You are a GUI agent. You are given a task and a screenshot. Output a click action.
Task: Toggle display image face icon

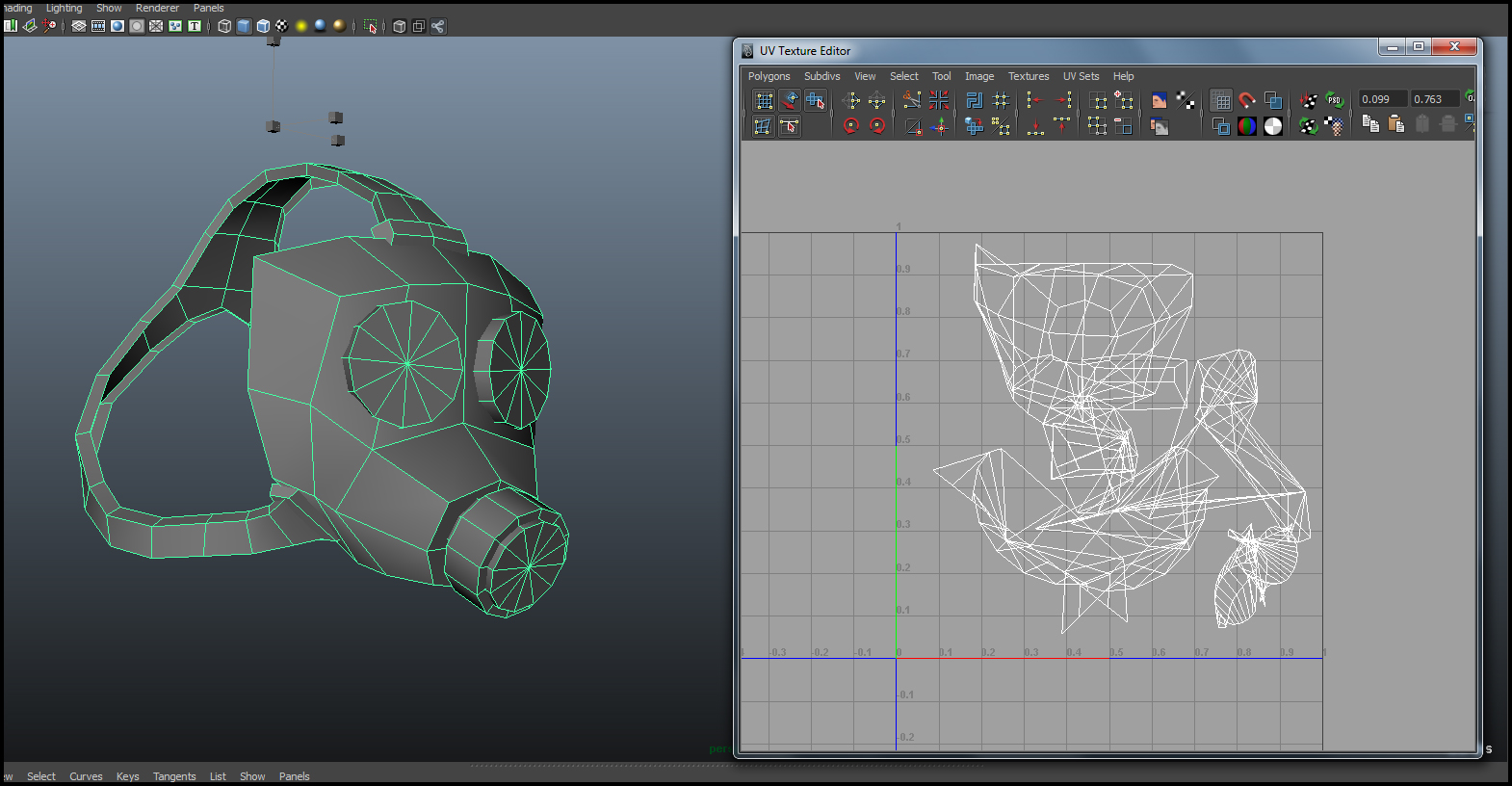[1160, 100]
